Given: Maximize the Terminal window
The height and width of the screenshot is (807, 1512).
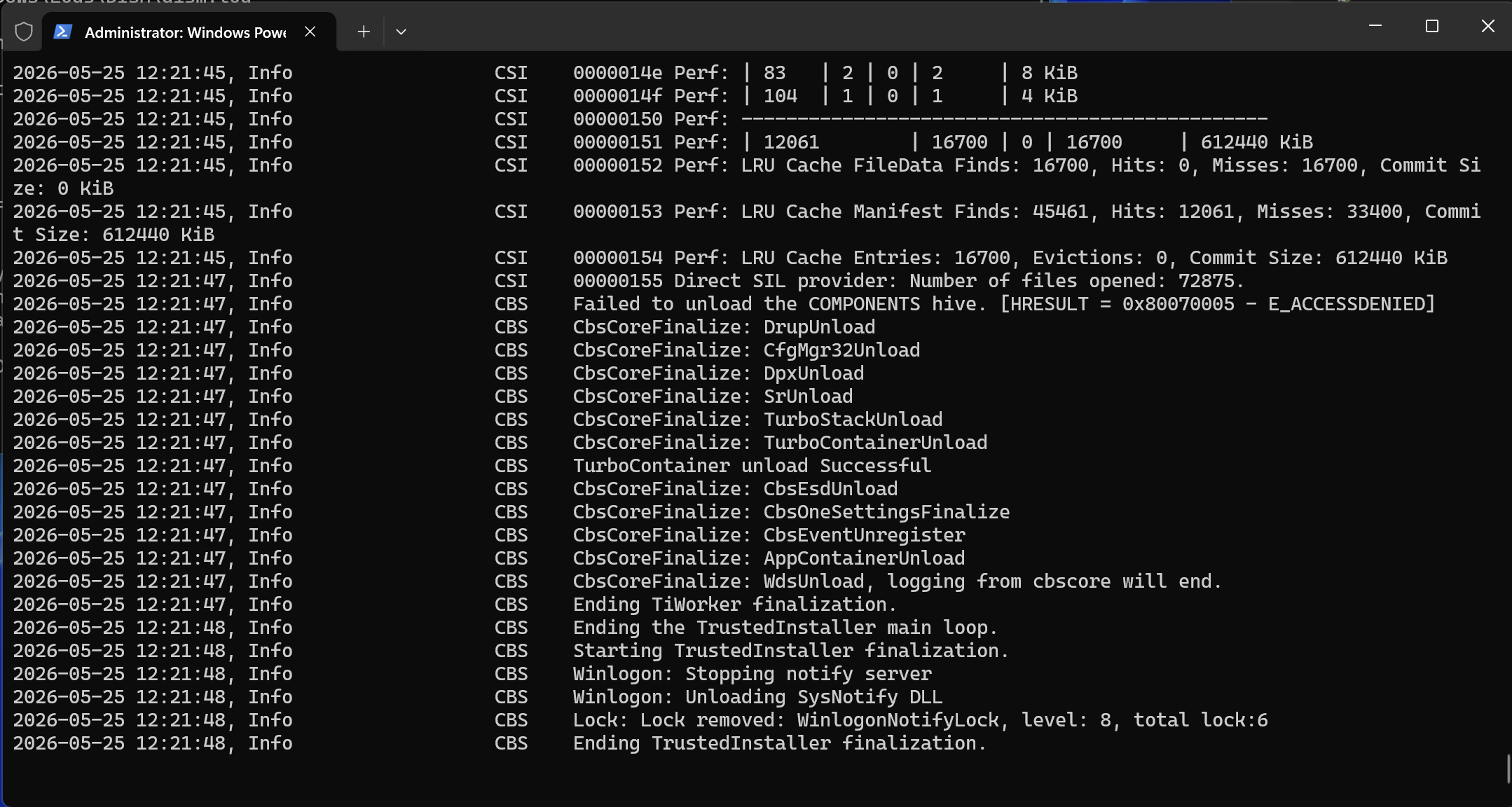Looking at the screenshot, I should [1432, 26].
